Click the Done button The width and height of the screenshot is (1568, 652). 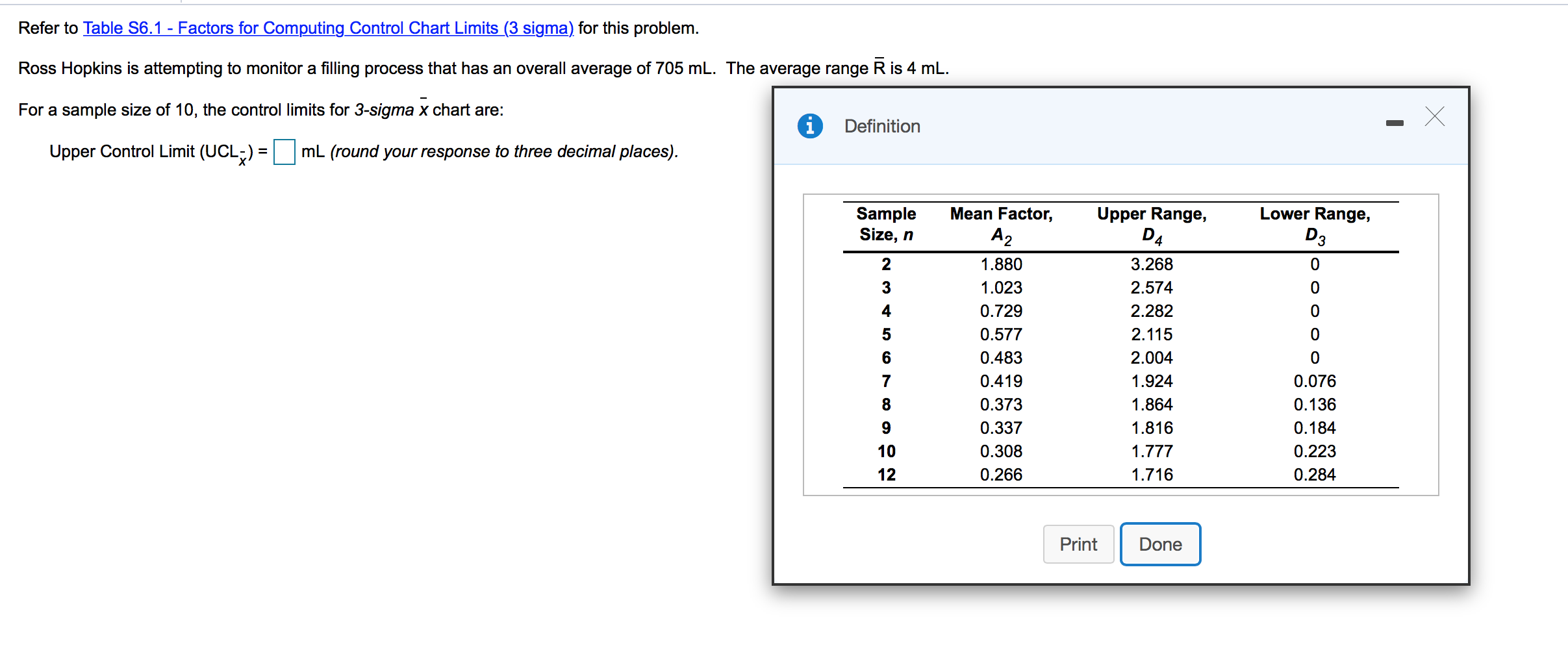[1160, 544]
